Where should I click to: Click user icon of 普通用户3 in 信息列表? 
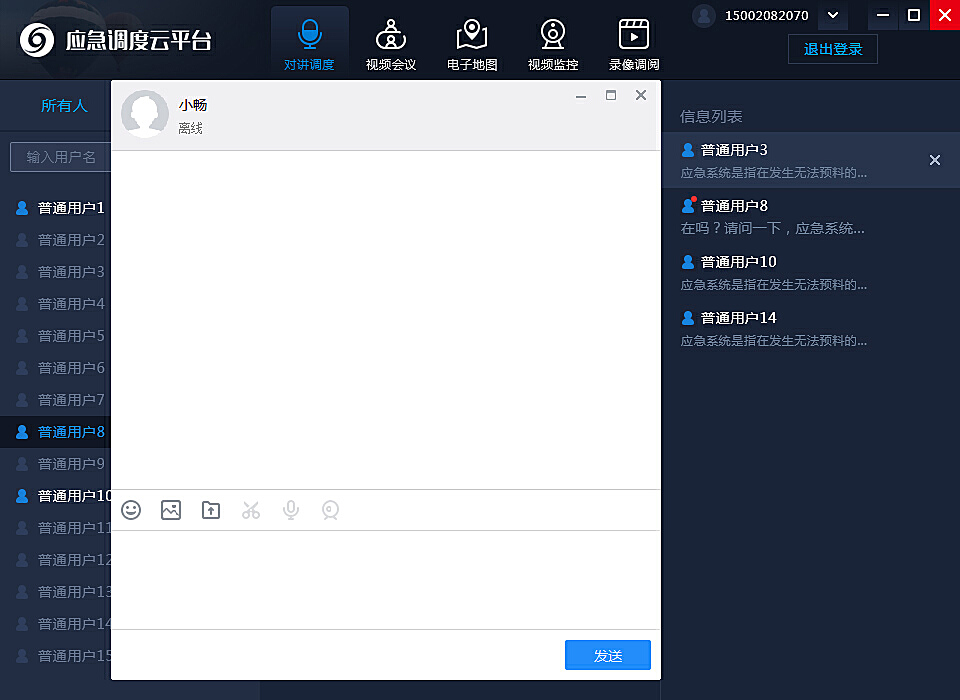tap(688, 149)
